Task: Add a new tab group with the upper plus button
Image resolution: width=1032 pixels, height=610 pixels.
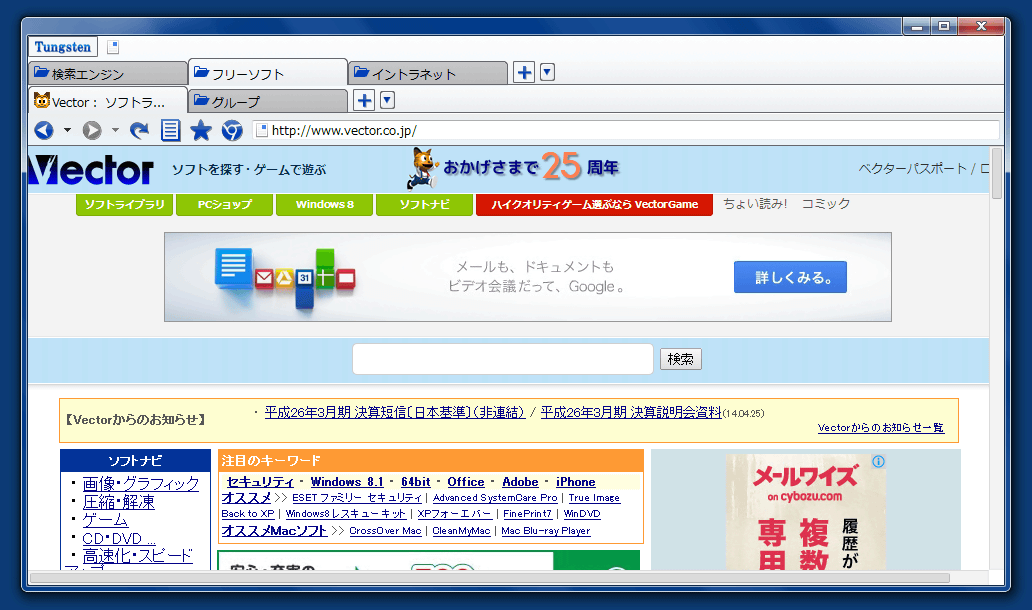Action: (x=524, y=72)
